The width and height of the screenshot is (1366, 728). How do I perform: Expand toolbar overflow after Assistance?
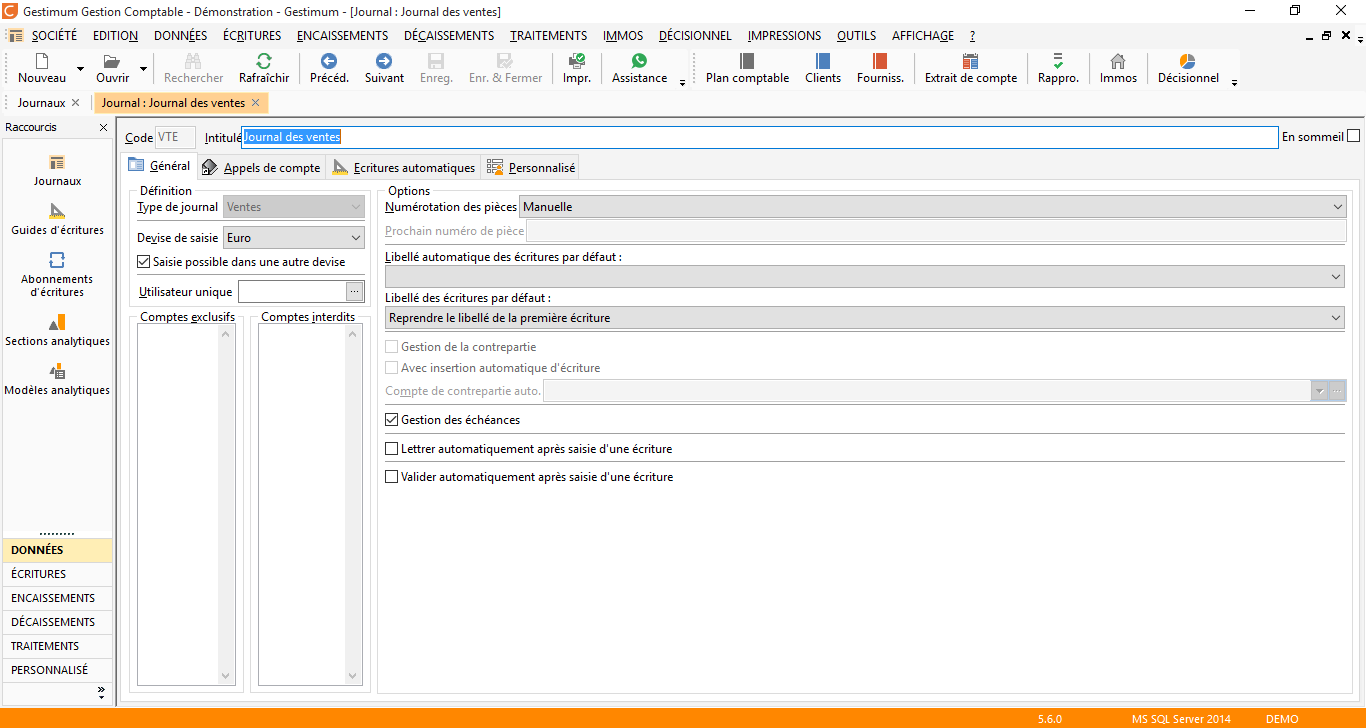pyautogui.click(x=683, y=83)
